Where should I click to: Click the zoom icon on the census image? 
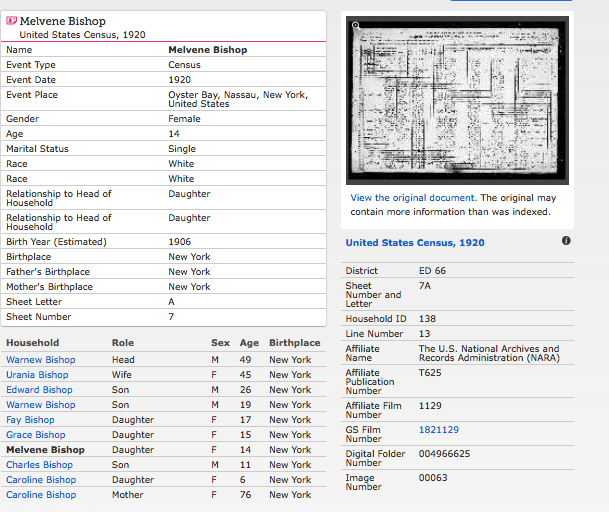coord(354,26)
